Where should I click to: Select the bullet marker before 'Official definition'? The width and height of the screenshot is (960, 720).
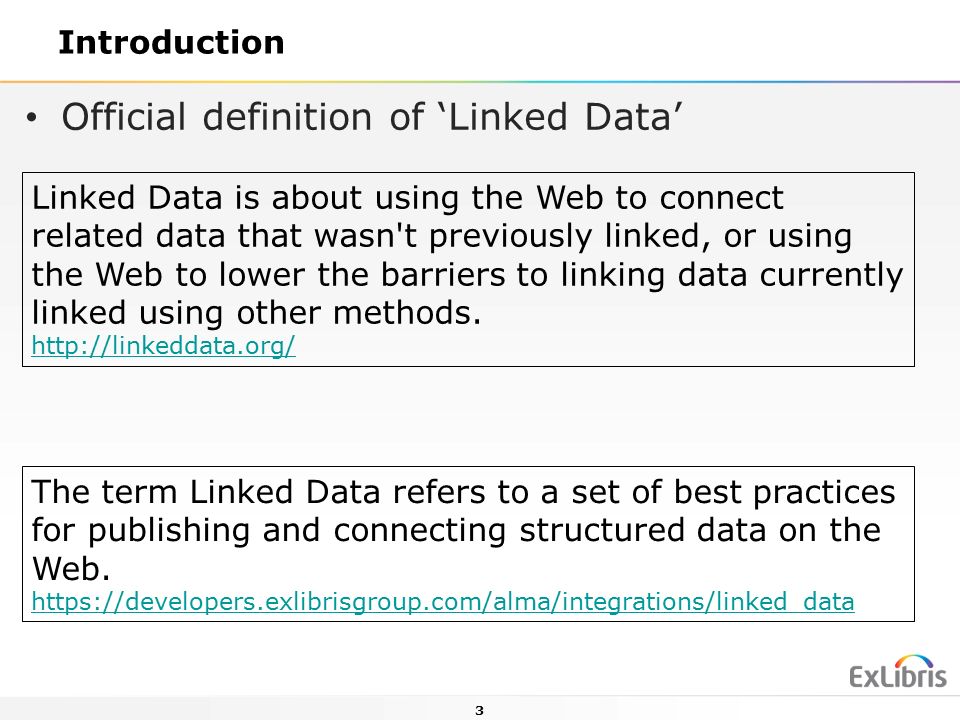click(32, 118)
